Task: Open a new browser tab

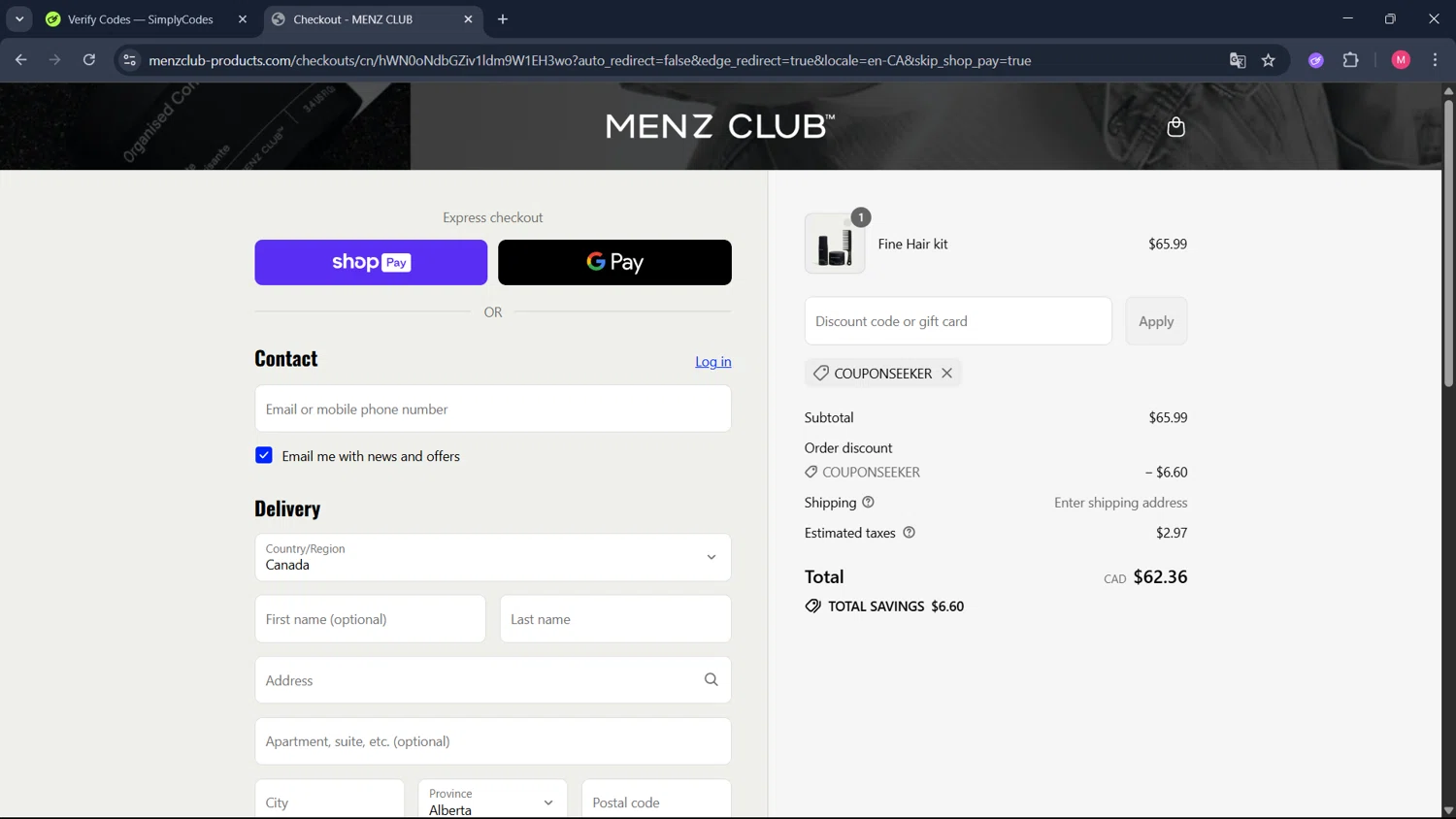Action: [502, 19]
